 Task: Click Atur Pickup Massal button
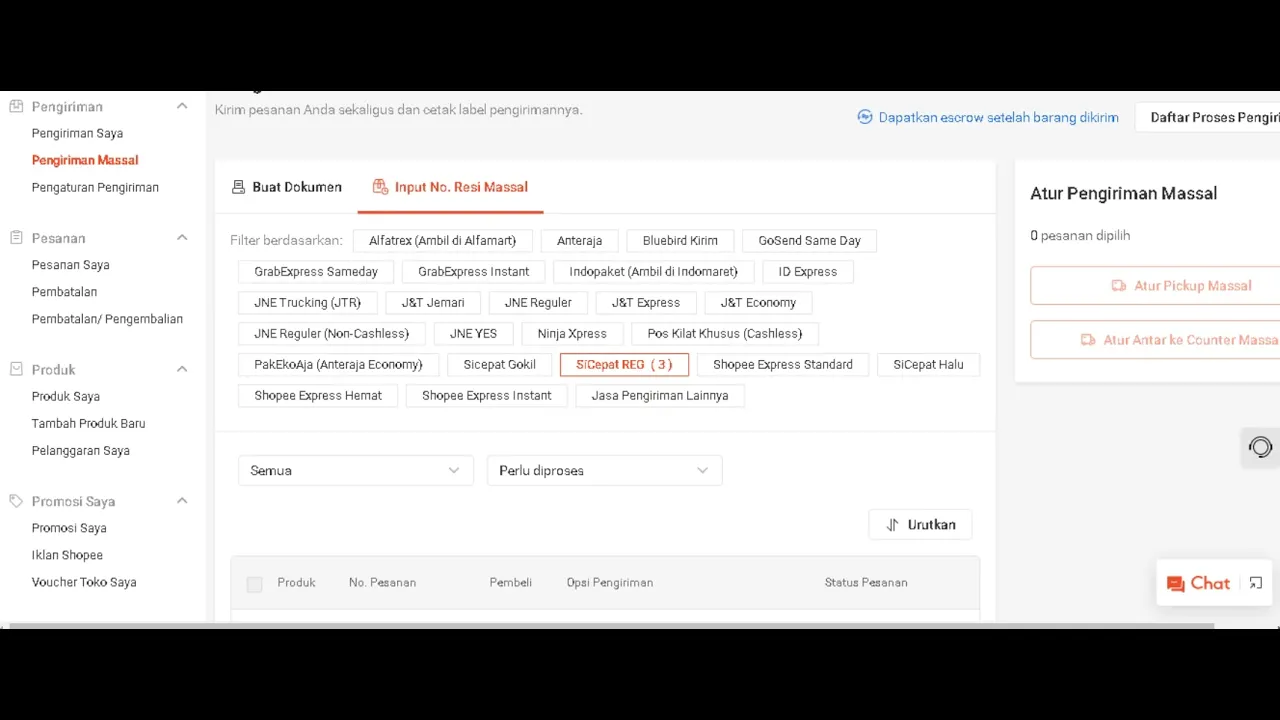click(x=1155, y=286)
